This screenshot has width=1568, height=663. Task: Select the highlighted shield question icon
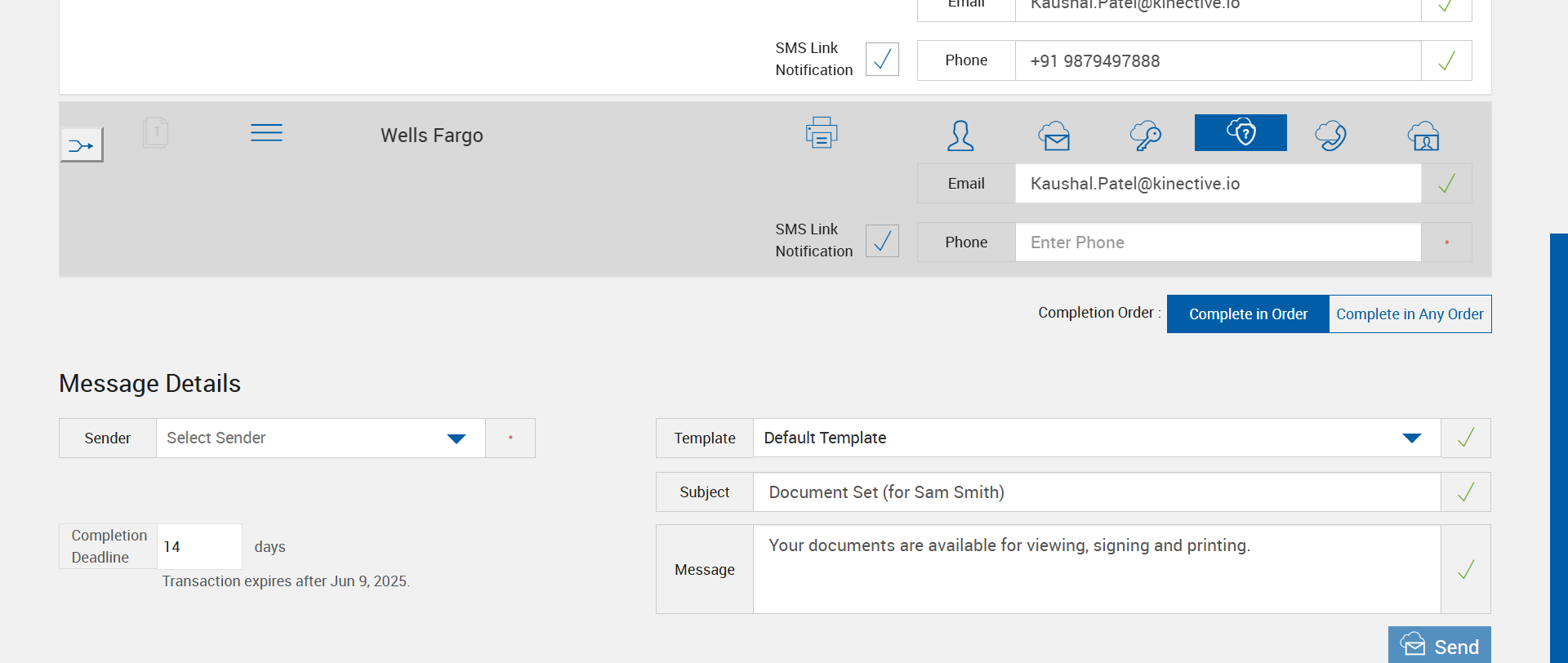click(1241, 132)
